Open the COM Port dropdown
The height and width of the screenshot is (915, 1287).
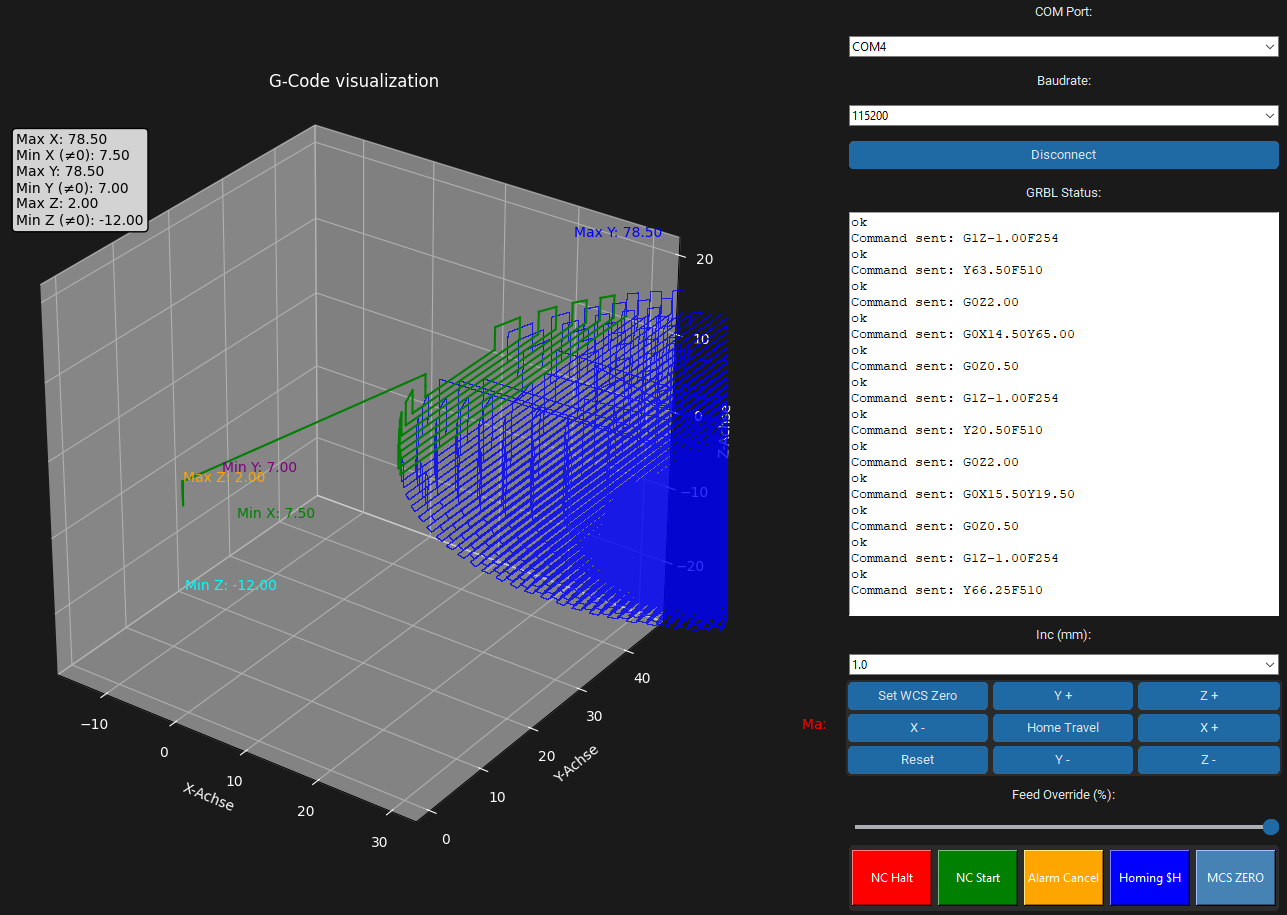1063,47
